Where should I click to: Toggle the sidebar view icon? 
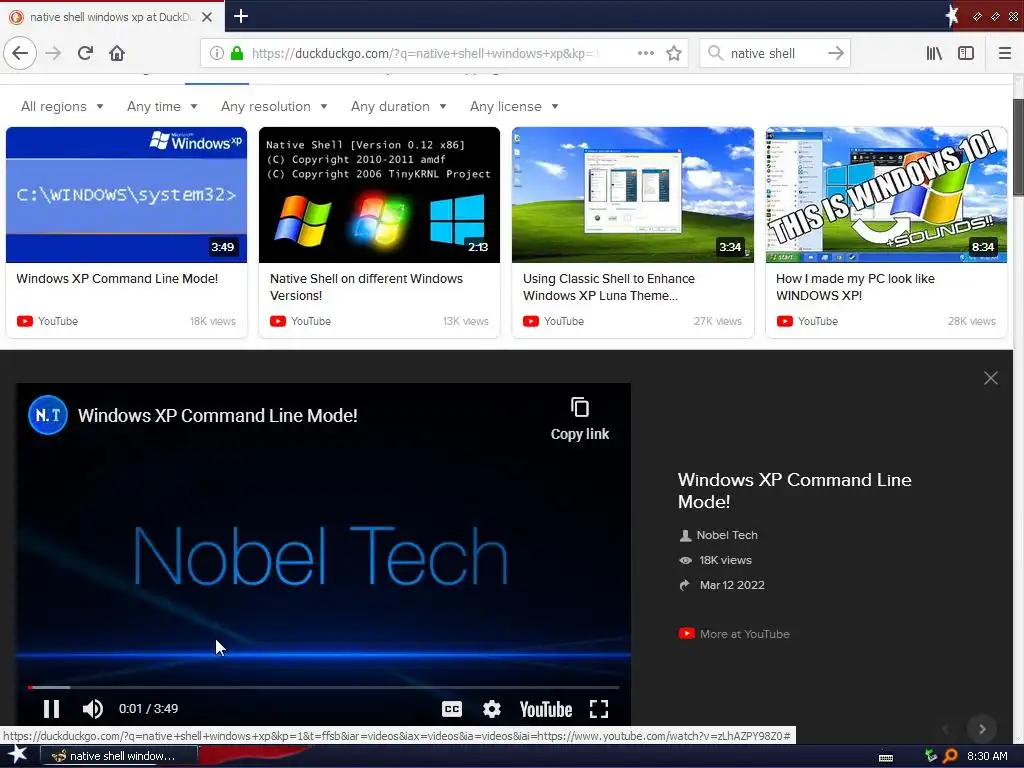[x=966, y=53]
